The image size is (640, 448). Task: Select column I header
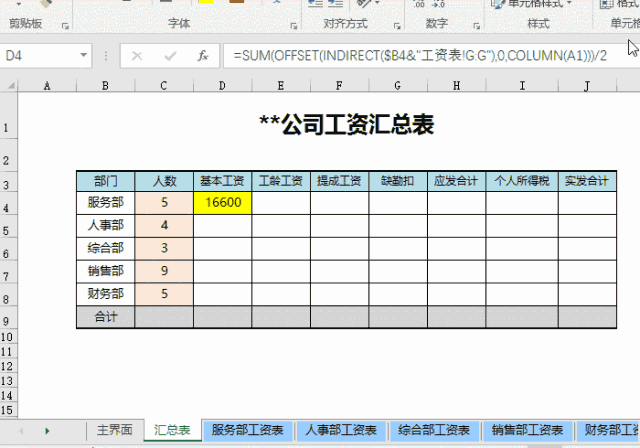[522, 86]
